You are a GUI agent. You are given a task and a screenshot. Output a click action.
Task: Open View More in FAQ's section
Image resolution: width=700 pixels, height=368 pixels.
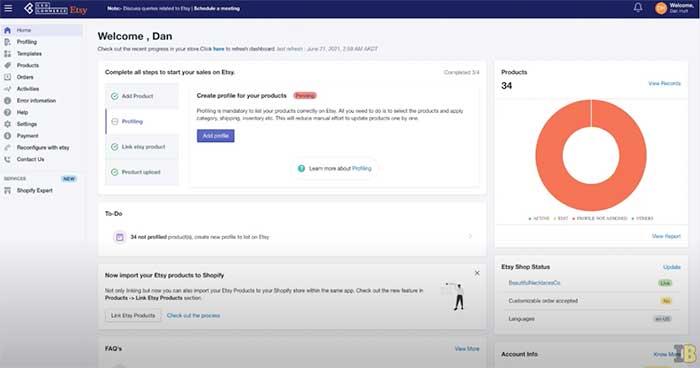pyautogui.click(x=467, y=349)
